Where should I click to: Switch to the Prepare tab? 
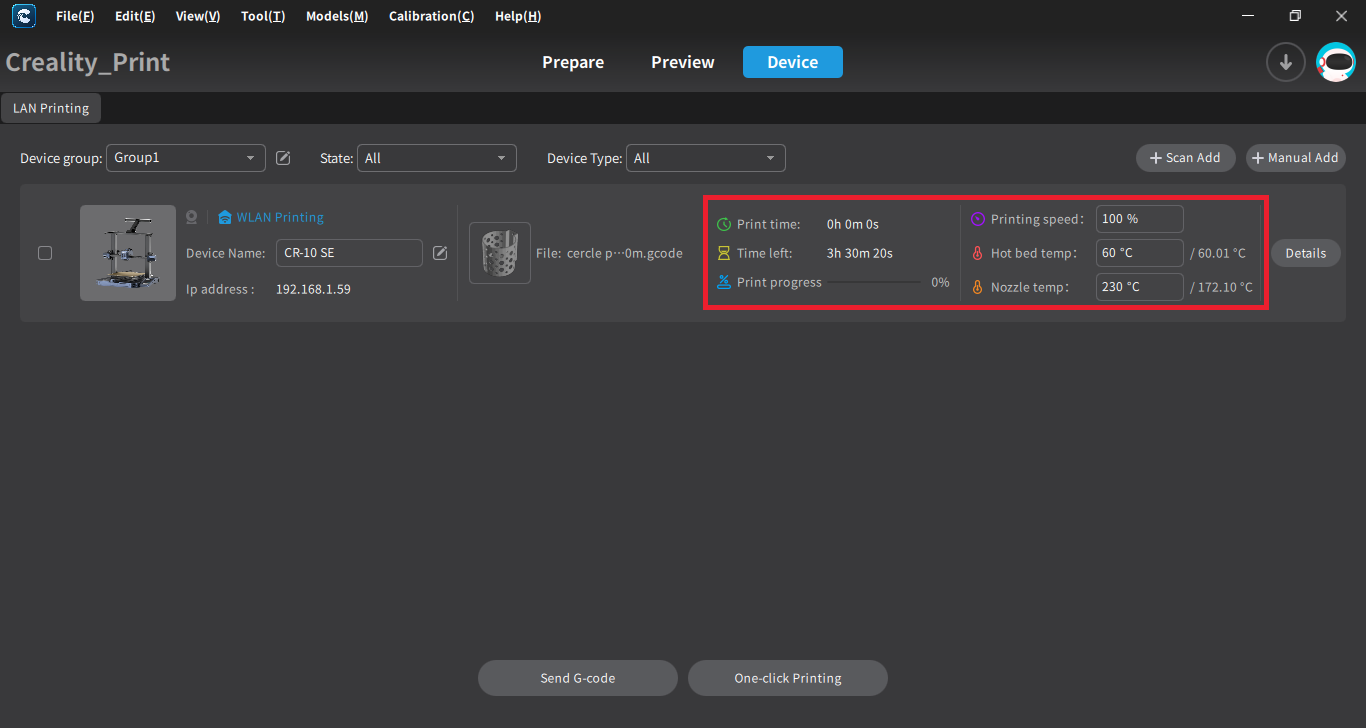click(573, 62)
